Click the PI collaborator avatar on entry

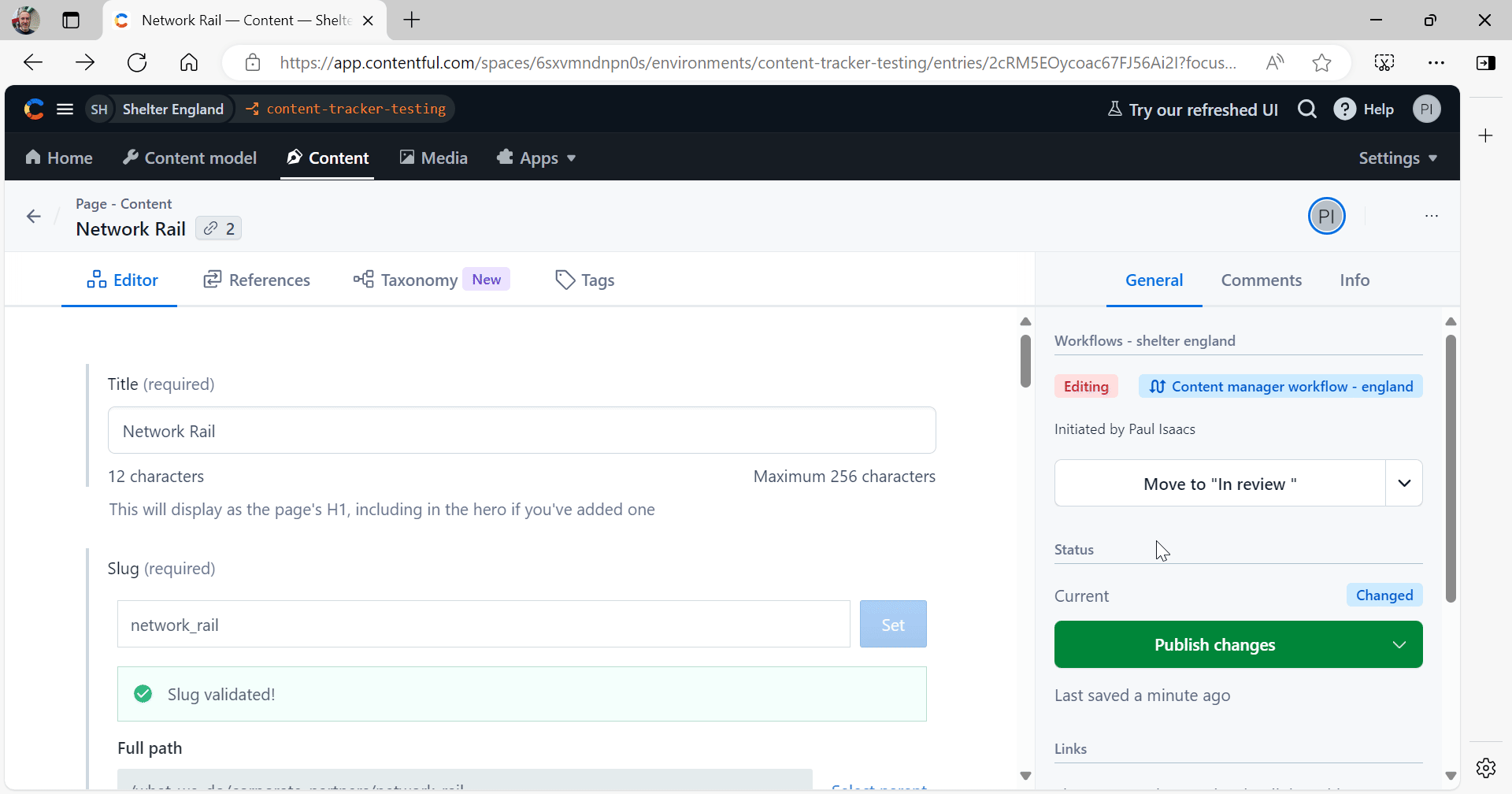(x=1326, y=216)
